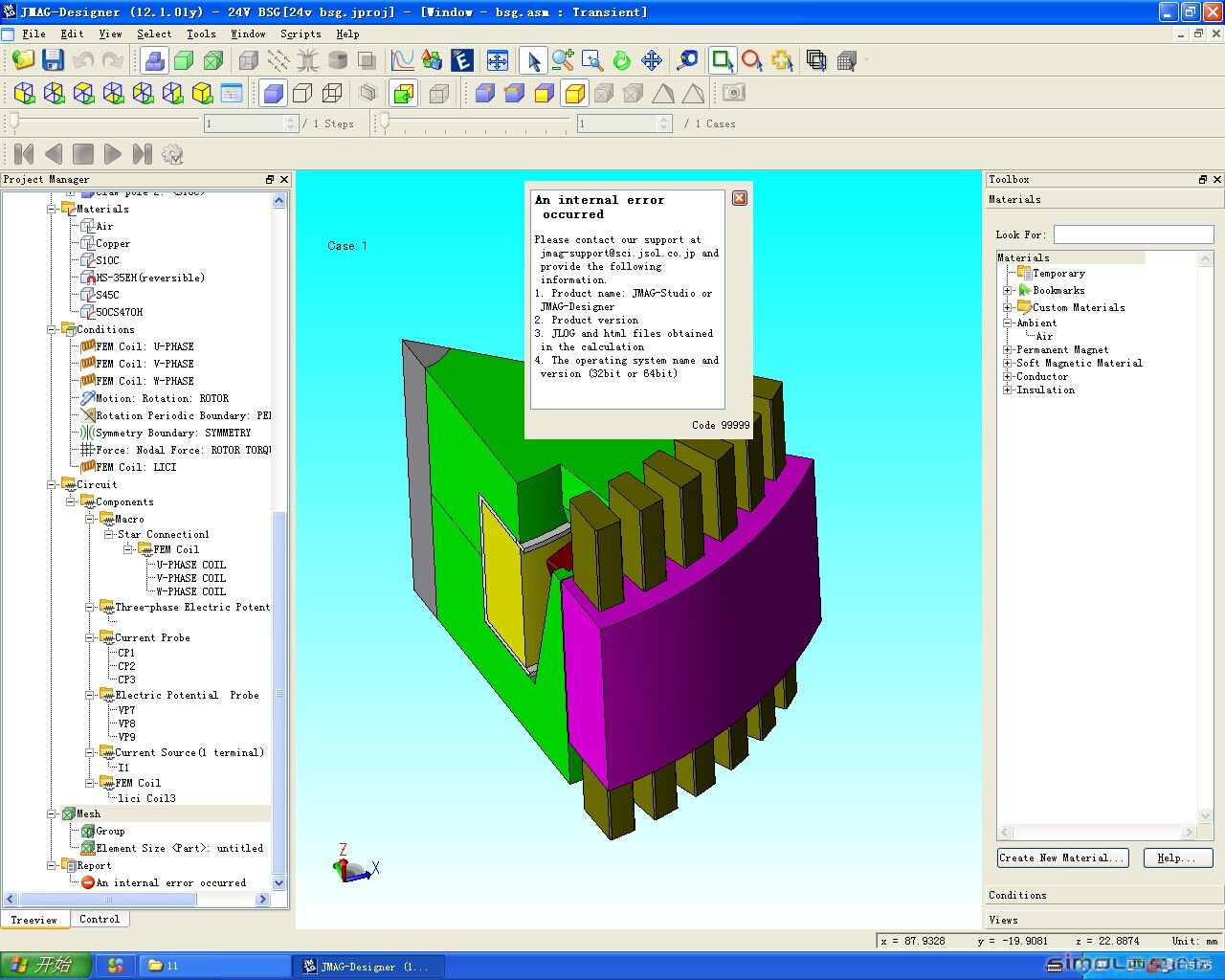
Task: Click the dark blue E icon
Action: tap(462, 60)
